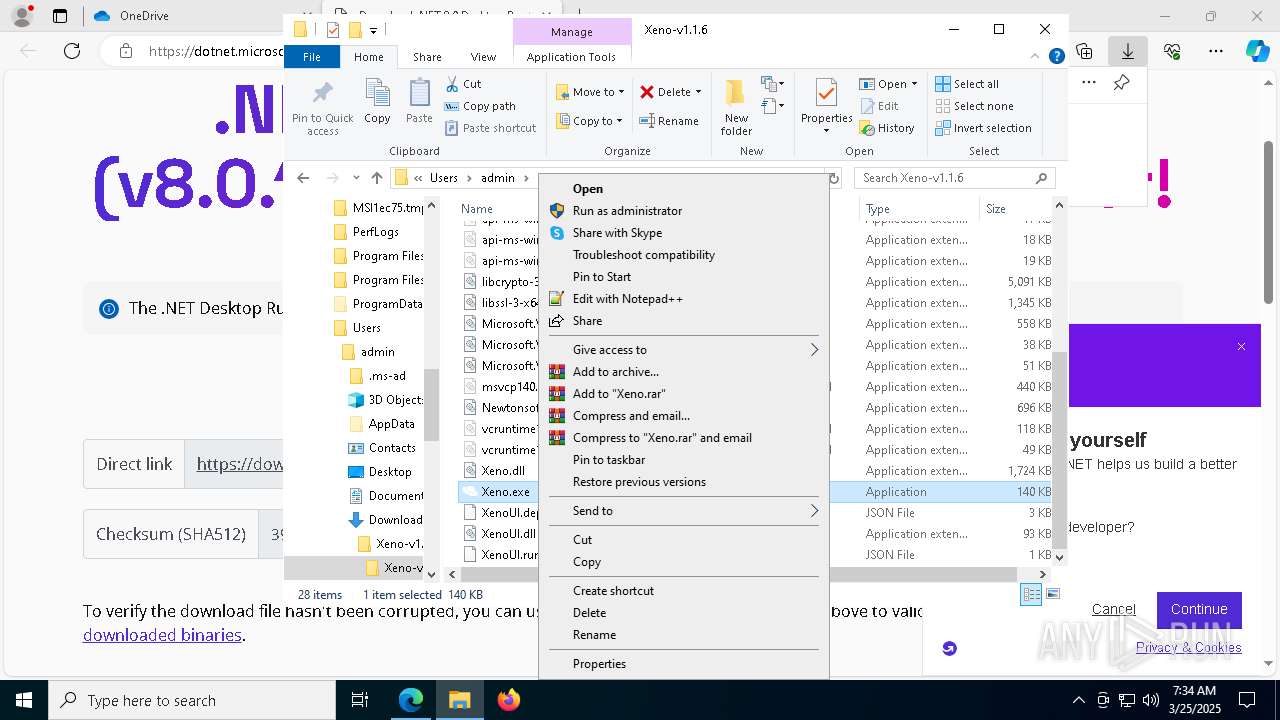Click the Edit button in the Open group
Image resolution: width=1280 pixels, height=720 pixels.
[x=878, y=106]
